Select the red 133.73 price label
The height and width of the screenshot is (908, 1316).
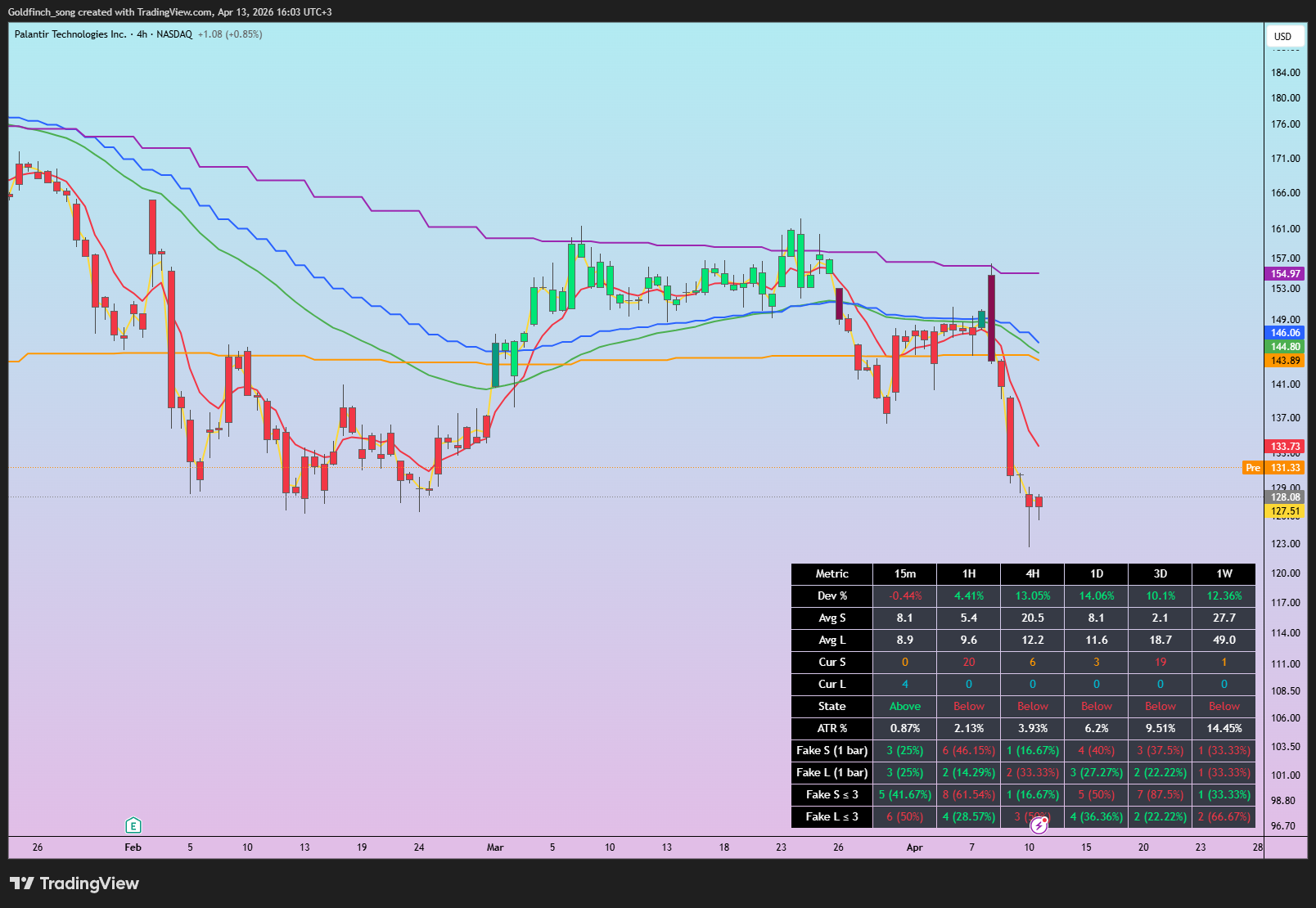pos(1285,447)
